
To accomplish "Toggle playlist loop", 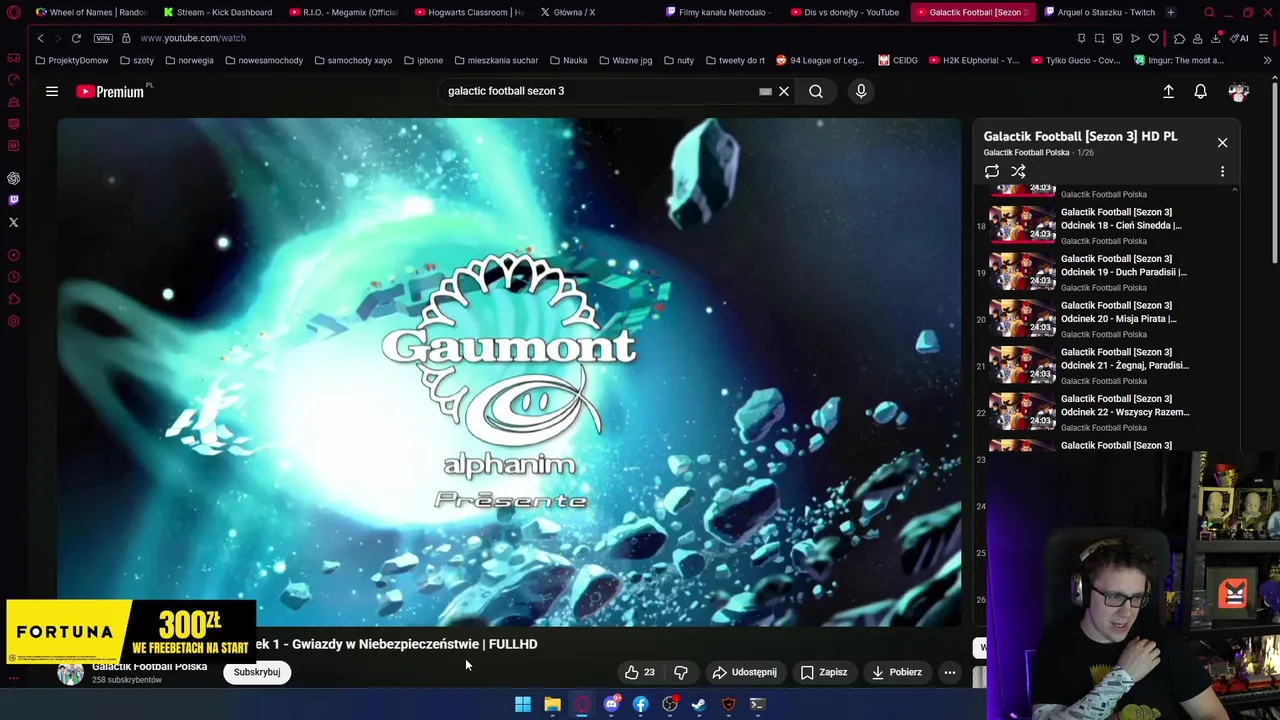I will (x=992, y=172).
